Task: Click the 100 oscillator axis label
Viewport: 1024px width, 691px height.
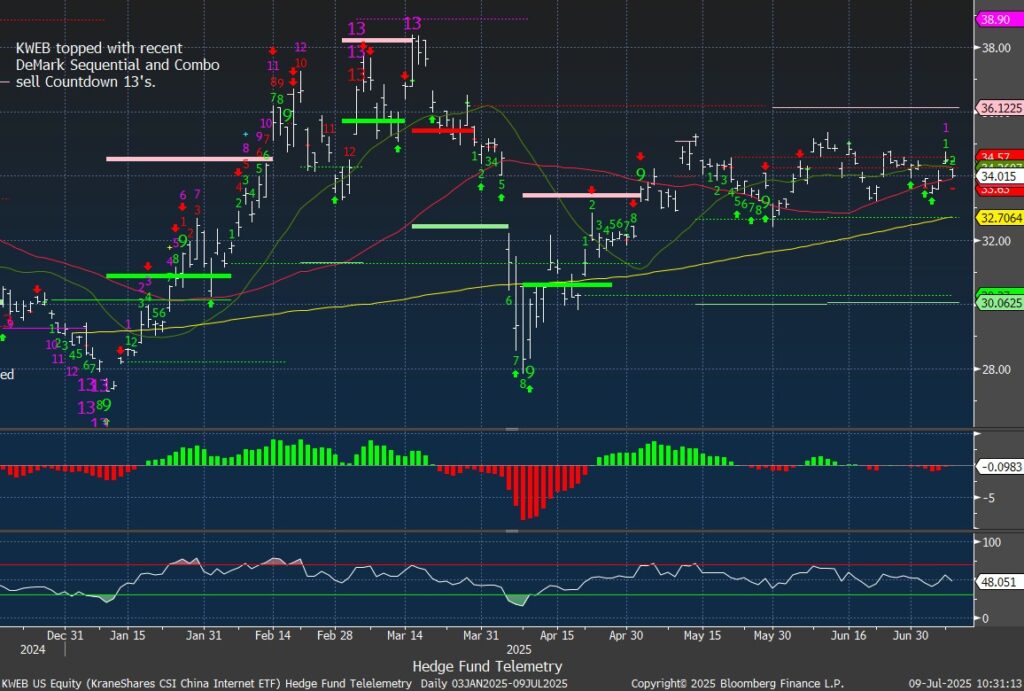Action: 991,542
